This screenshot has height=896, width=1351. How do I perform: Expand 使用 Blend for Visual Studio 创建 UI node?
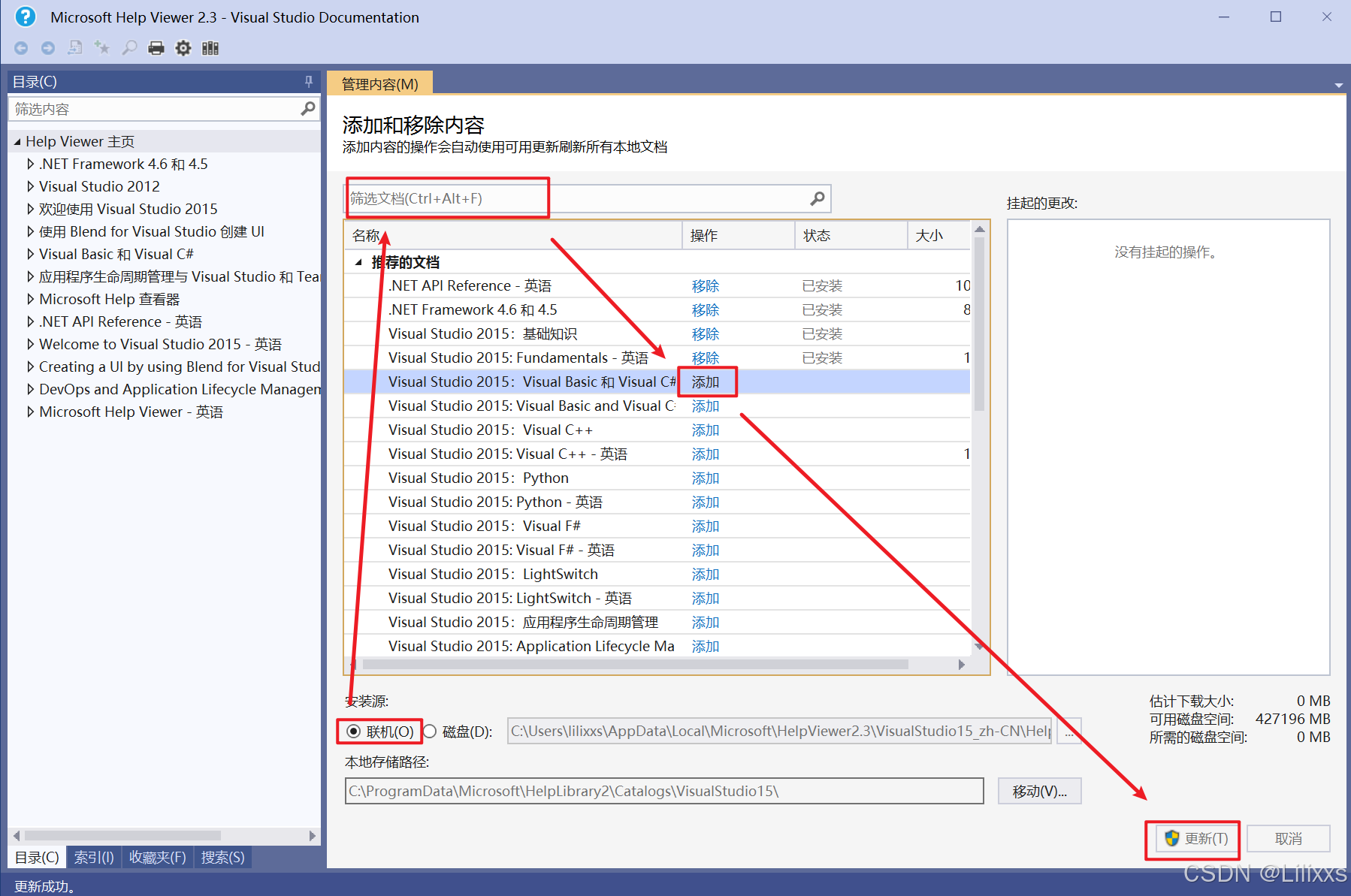tap(31, 231)
